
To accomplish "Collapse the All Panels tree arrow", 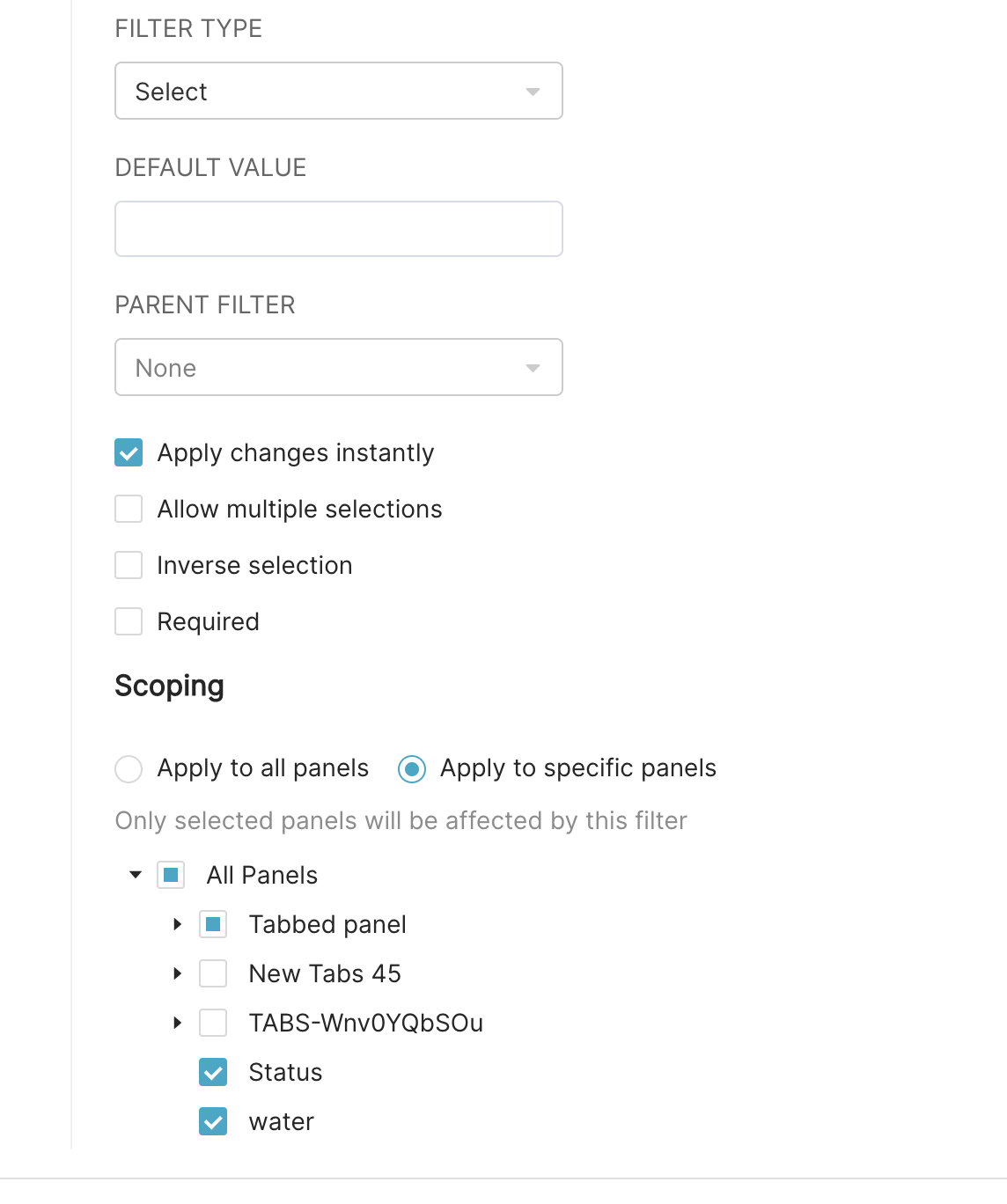I will tap(136, 875).
